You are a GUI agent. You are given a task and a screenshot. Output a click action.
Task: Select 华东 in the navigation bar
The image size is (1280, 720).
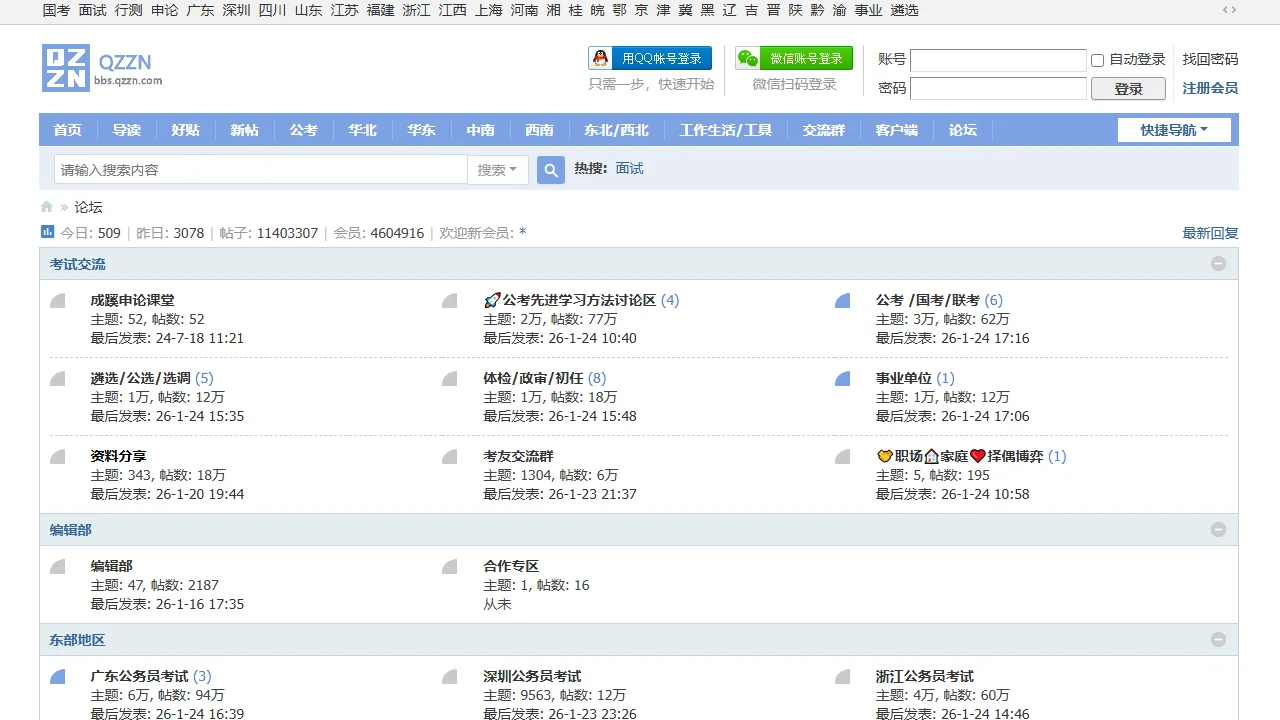tap(421, 130)
